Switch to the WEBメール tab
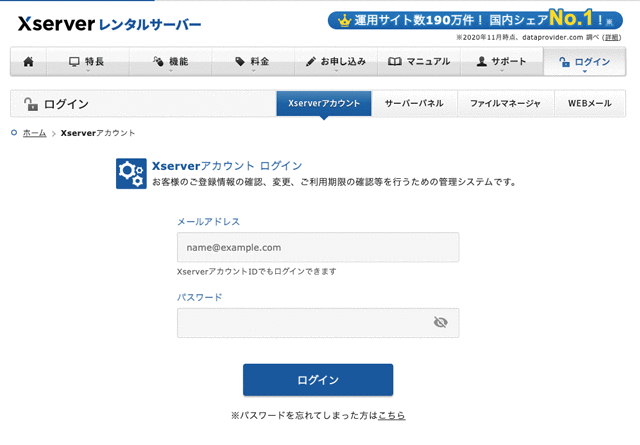 (x=590, y=103)
